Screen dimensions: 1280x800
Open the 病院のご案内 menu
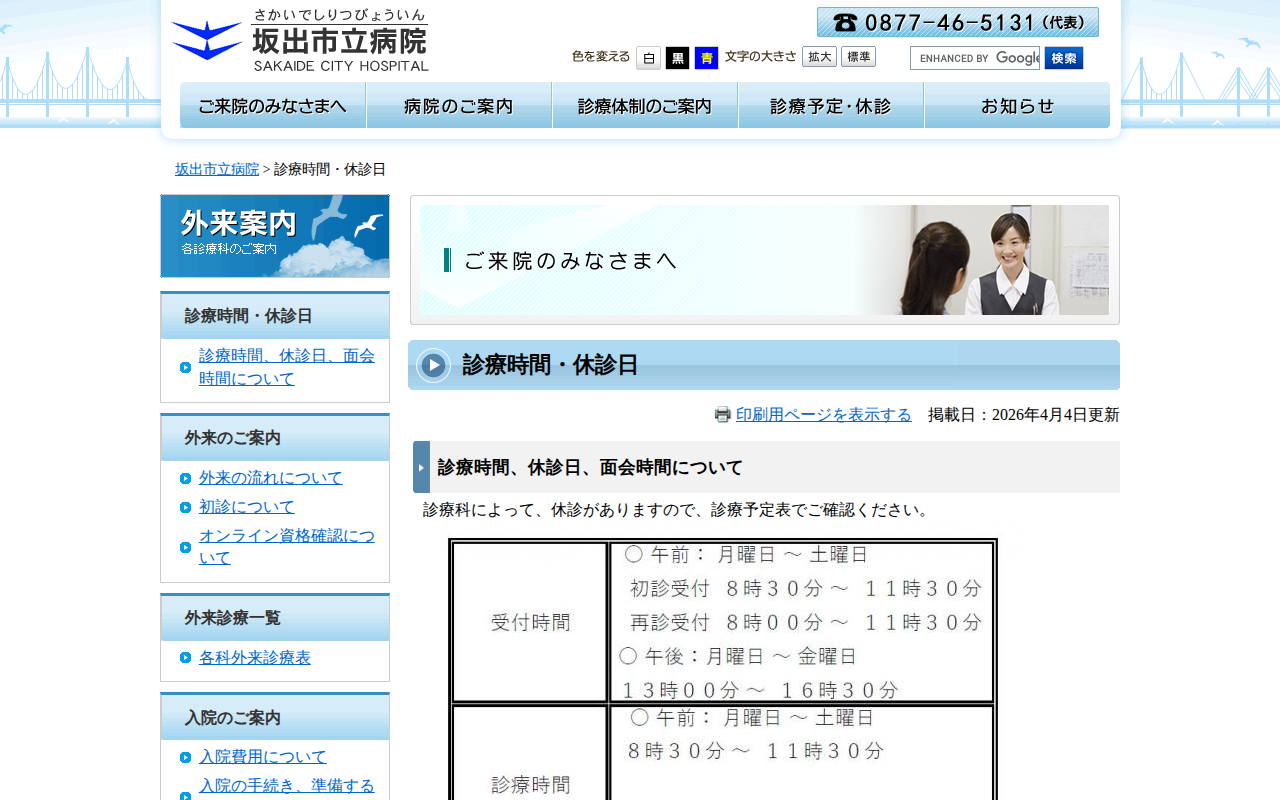point(459,105)
